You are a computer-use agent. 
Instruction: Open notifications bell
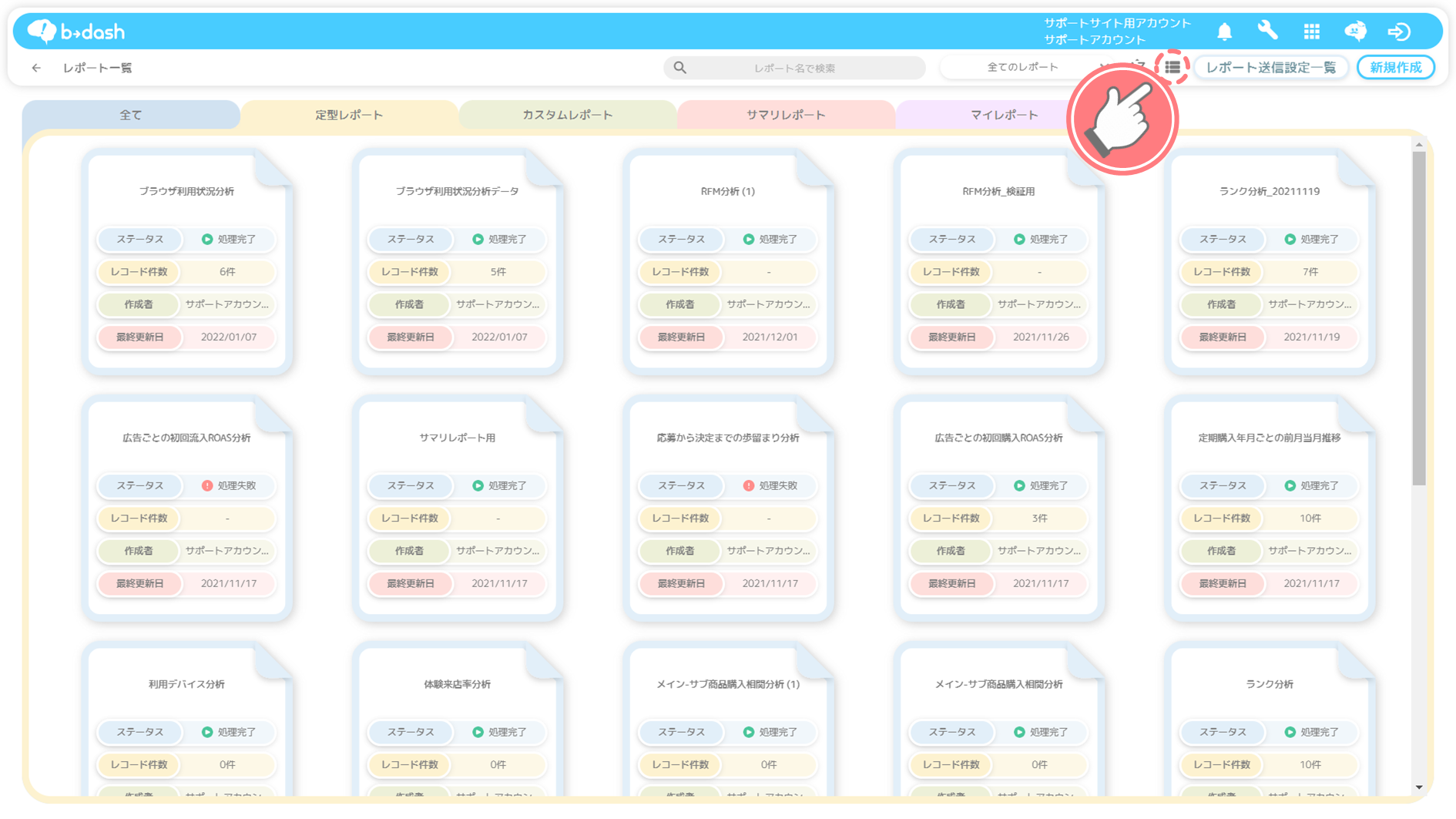pos(1224,32)
